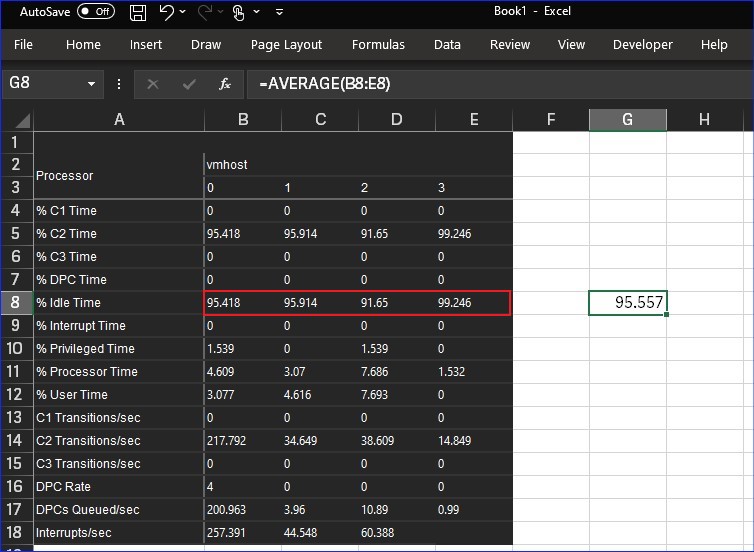Open the Undo history dropdown arrow
This screenshot has width=754, height=552.
(183, 12)
